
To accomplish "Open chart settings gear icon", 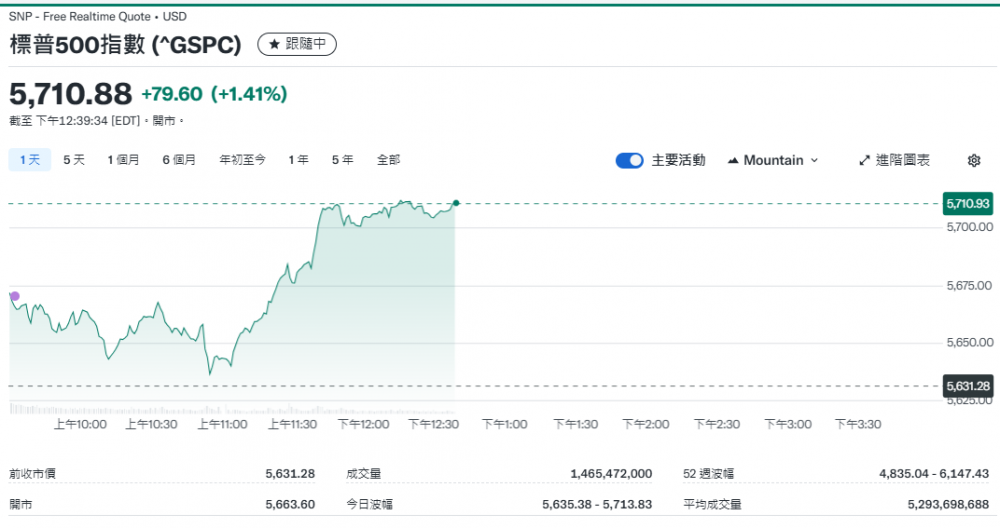I will (x=974, y=160).
